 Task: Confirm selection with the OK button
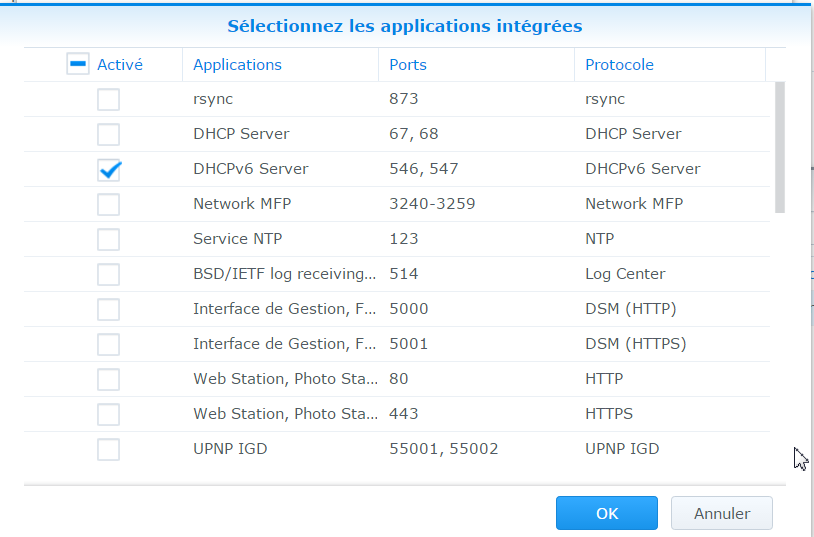tap(606, 513)
